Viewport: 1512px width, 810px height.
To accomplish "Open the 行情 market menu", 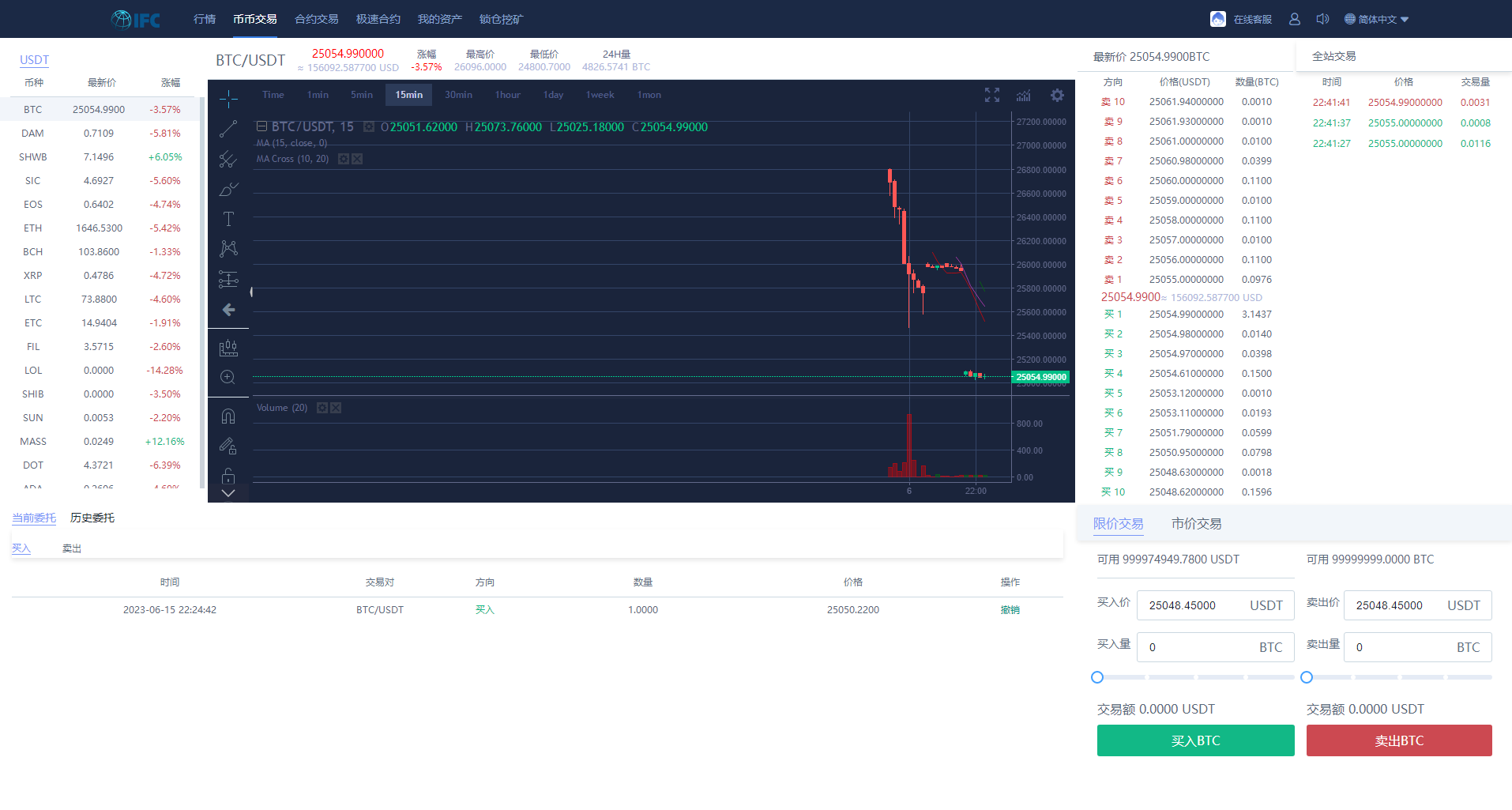I will point(205,19).
